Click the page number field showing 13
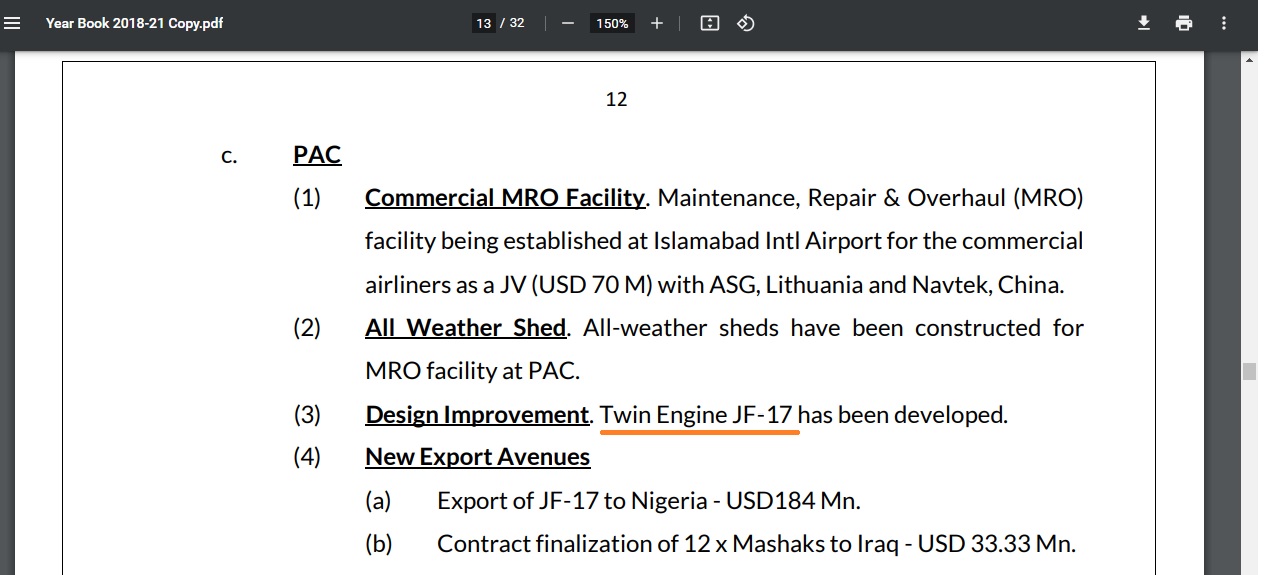This screenshot has width=1280, height=575. pyautogui.click(x=484, y=23)
